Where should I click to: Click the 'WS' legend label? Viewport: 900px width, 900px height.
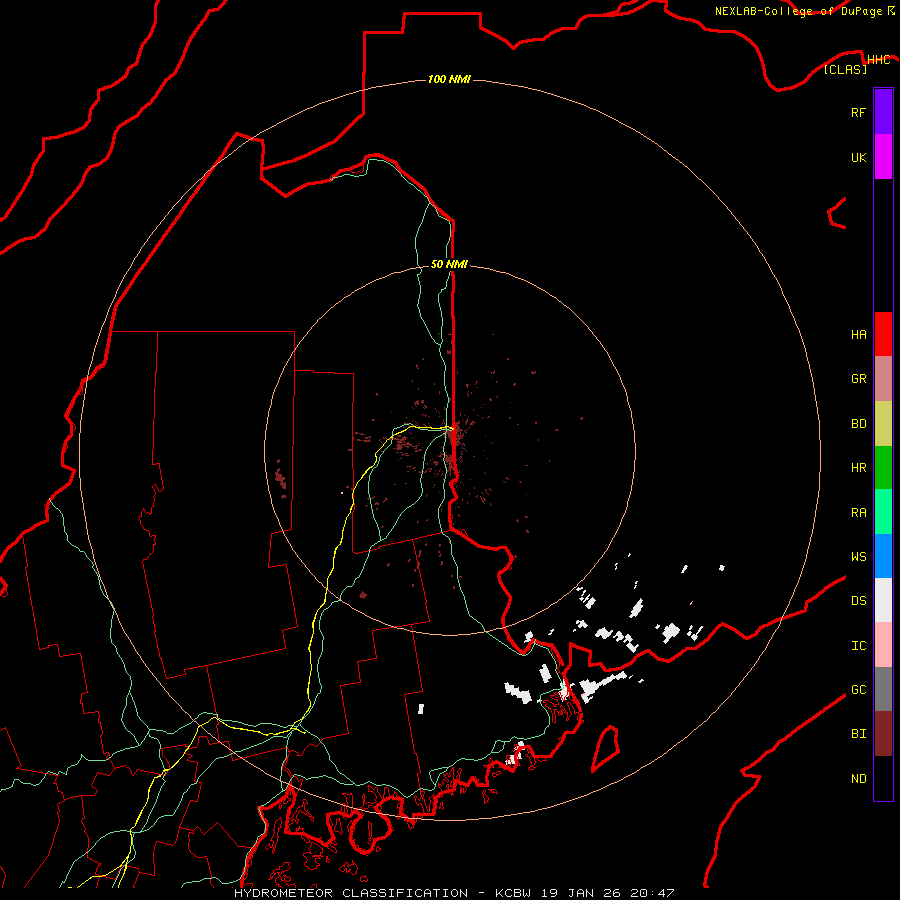pyautogui.click(x=858, y=556)
